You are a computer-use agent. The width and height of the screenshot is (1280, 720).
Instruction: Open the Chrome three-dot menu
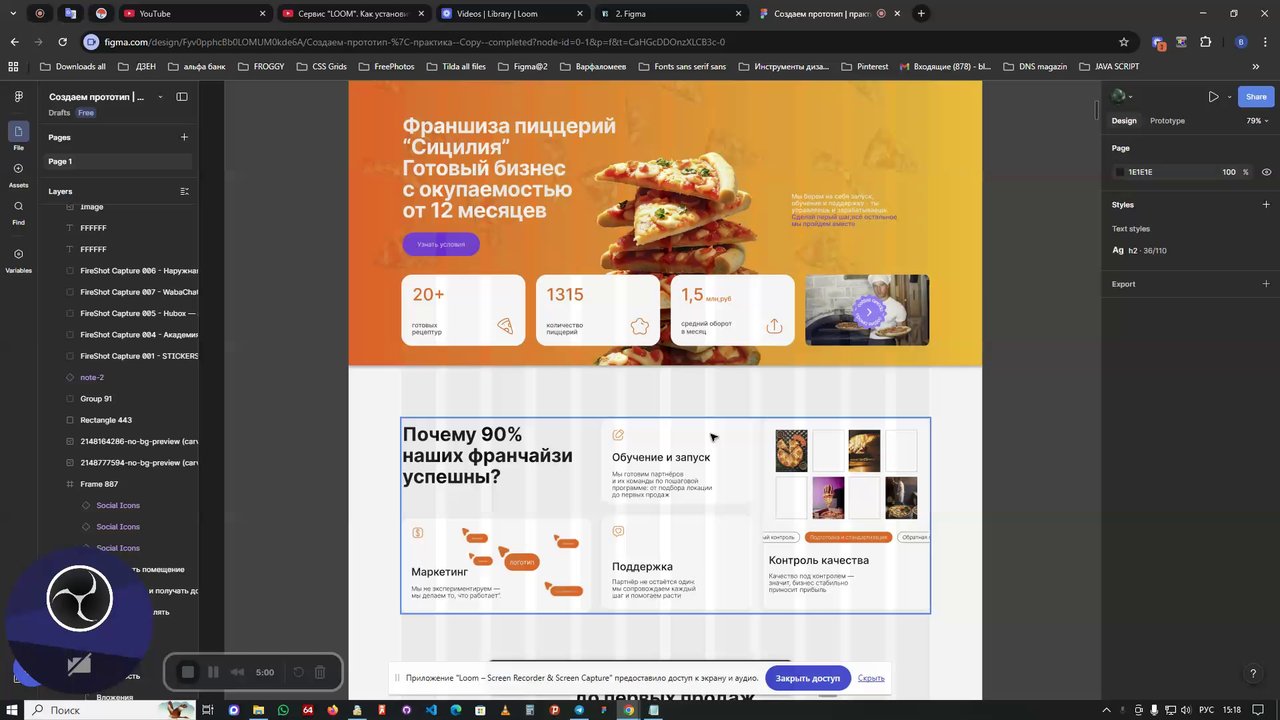[1266, 42]
